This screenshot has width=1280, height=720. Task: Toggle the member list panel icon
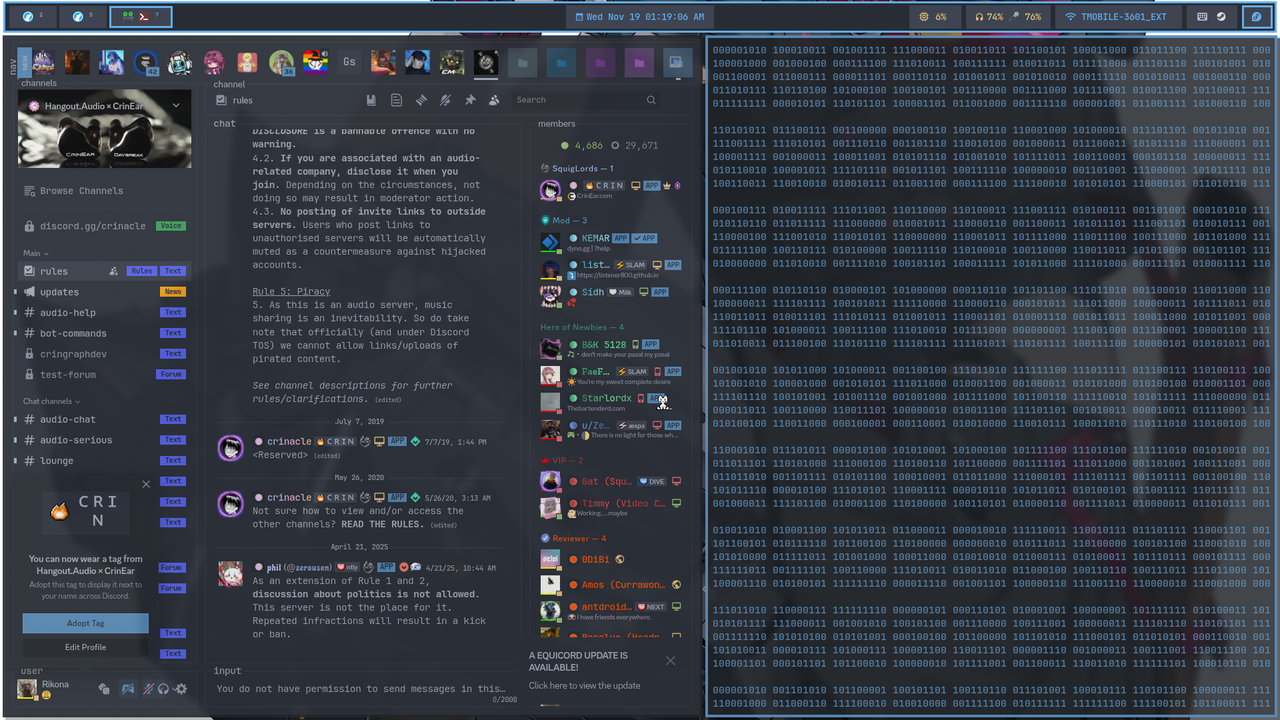coord(494,100)
